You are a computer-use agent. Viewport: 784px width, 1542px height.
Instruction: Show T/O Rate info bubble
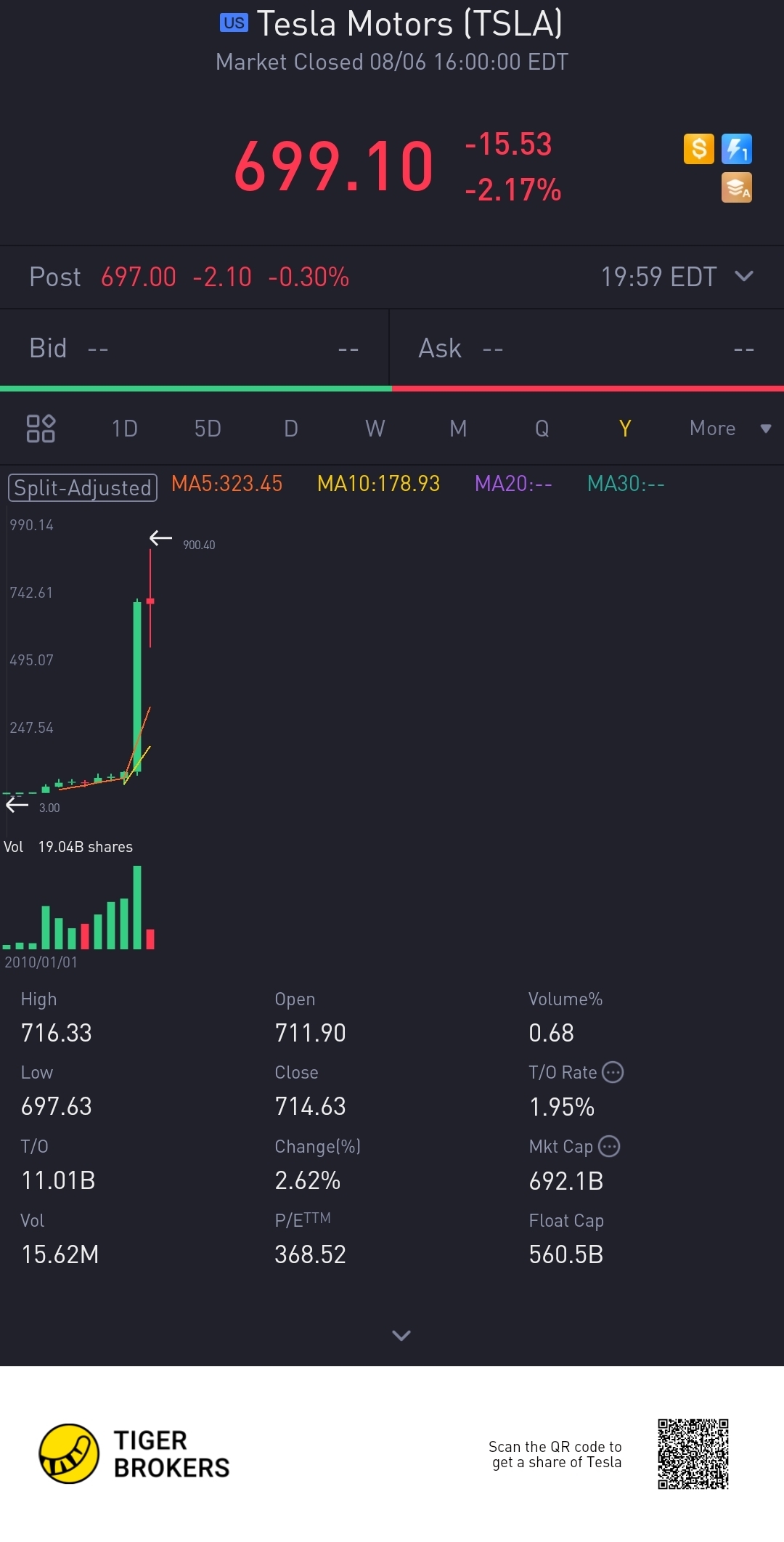pos(613,1072)
